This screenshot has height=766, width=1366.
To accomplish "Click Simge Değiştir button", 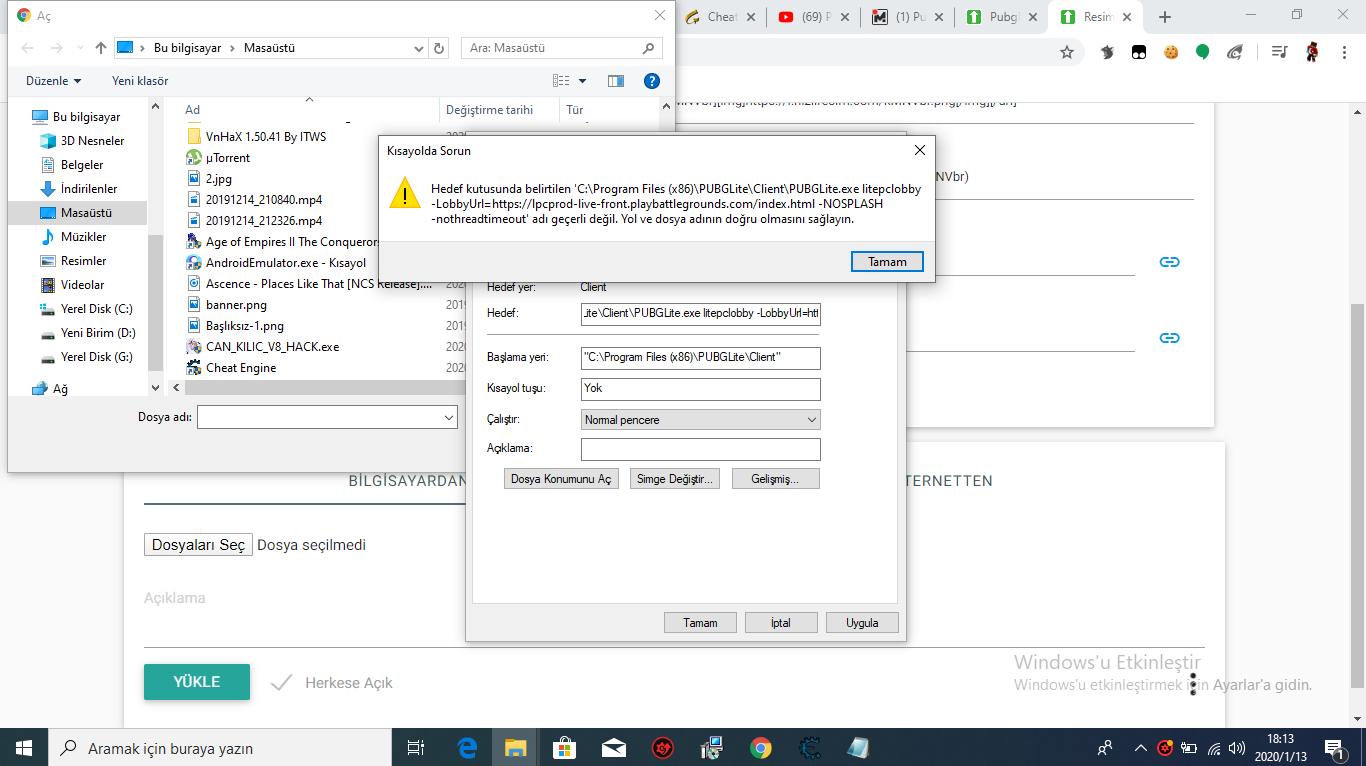I will pos(675,479).
